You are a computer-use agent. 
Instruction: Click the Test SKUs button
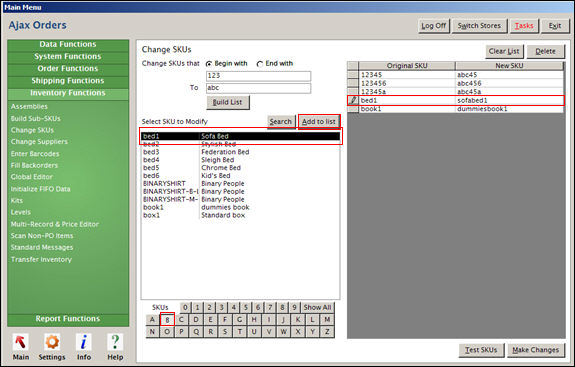(x=481, y=350)
